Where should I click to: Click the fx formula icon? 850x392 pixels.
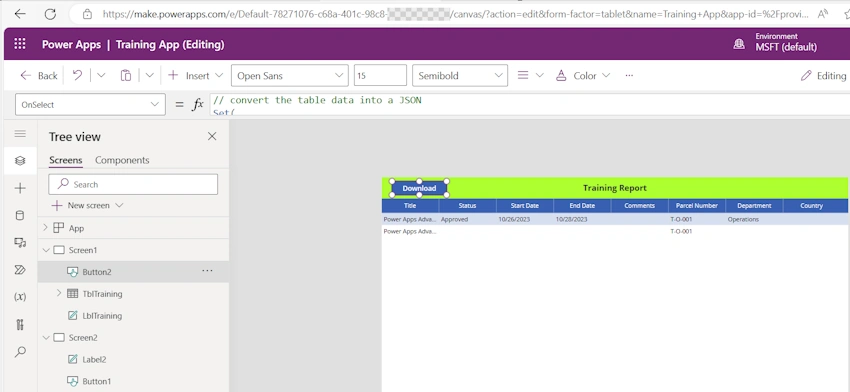pos(198,105)
